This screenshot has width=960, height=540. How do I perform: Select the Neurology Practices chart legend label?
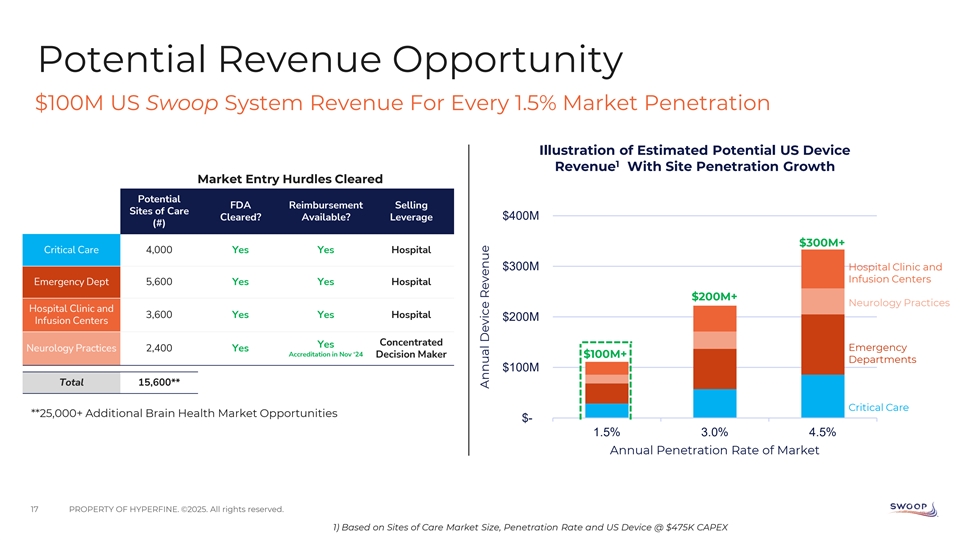coord(898,302)
